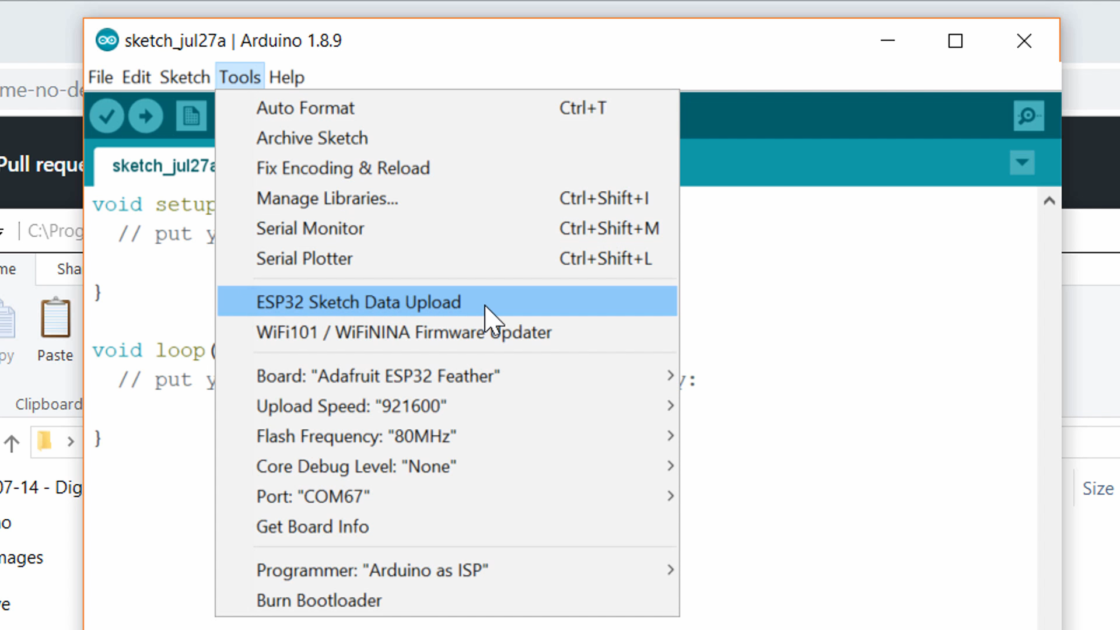Click the editor scrollbar up arrow
The image size is (1120, 630).
(1049, 201)
